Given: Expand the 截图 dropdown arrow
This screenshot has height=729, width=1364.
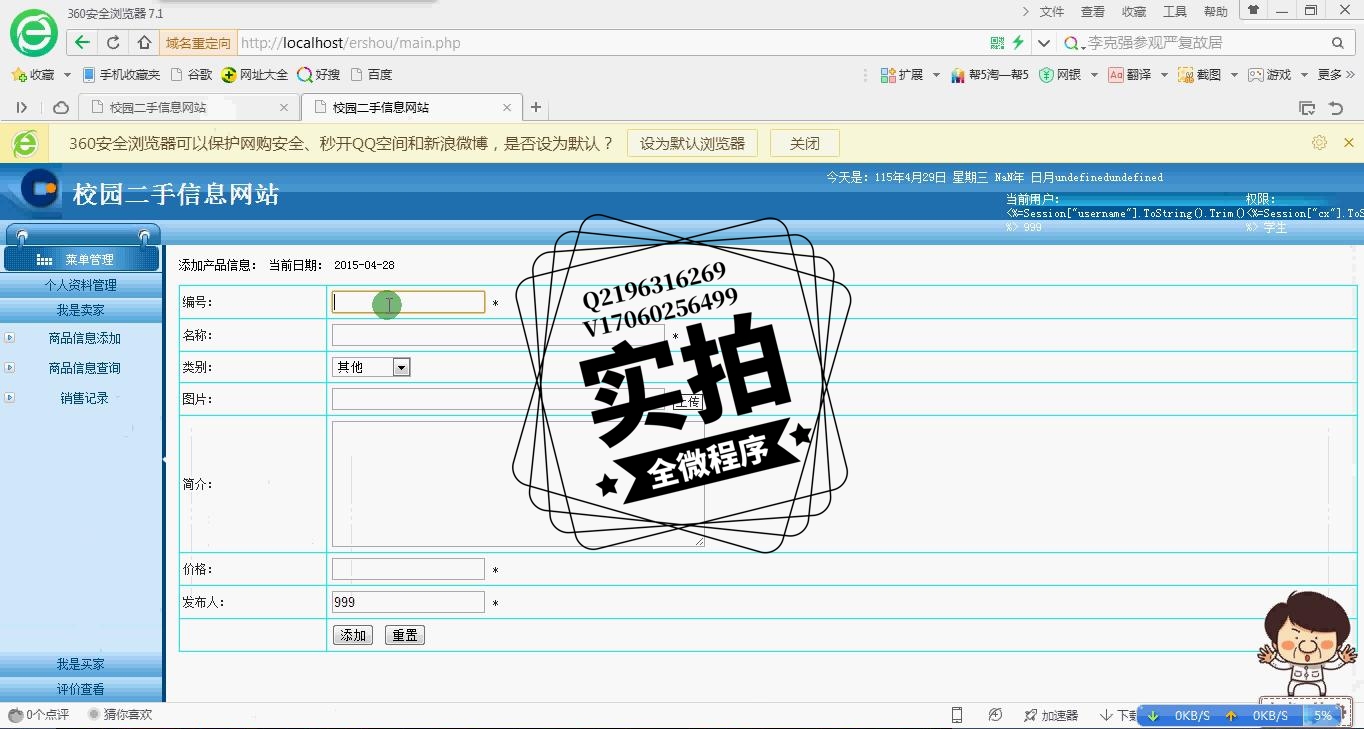Looking at the screenshot, I should tap(1234, 75).
